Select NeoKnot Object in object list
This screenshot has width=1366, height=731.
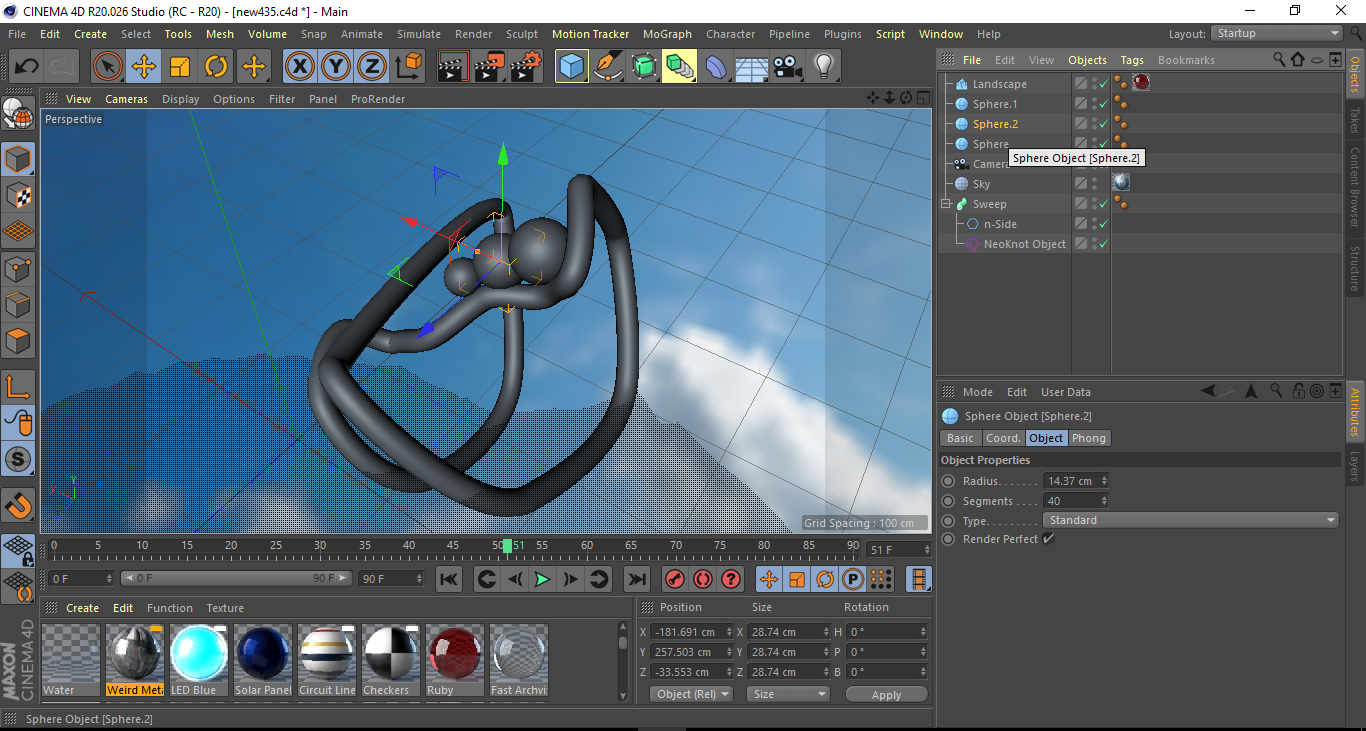click(1024, 244)
